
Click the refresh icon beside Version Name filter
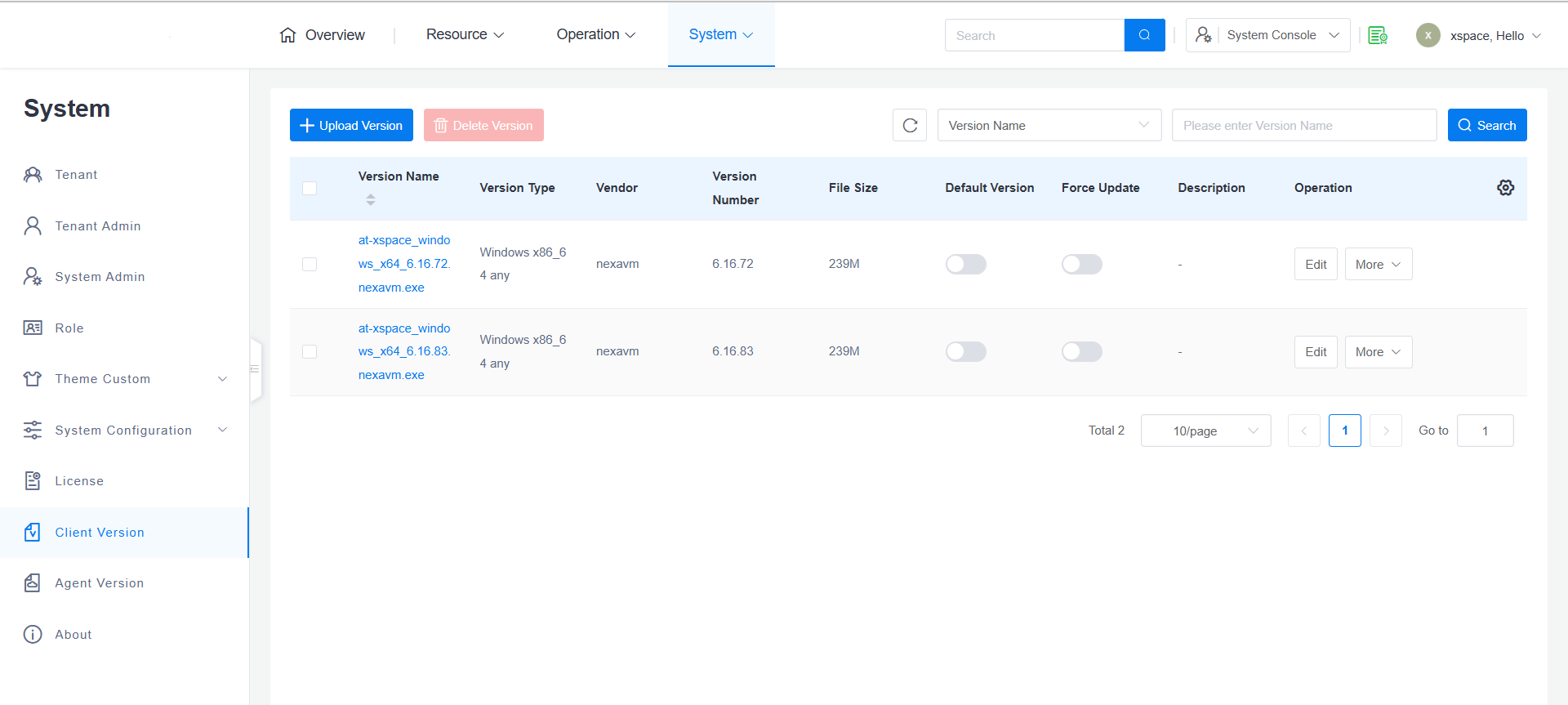[x=910, y=125]
